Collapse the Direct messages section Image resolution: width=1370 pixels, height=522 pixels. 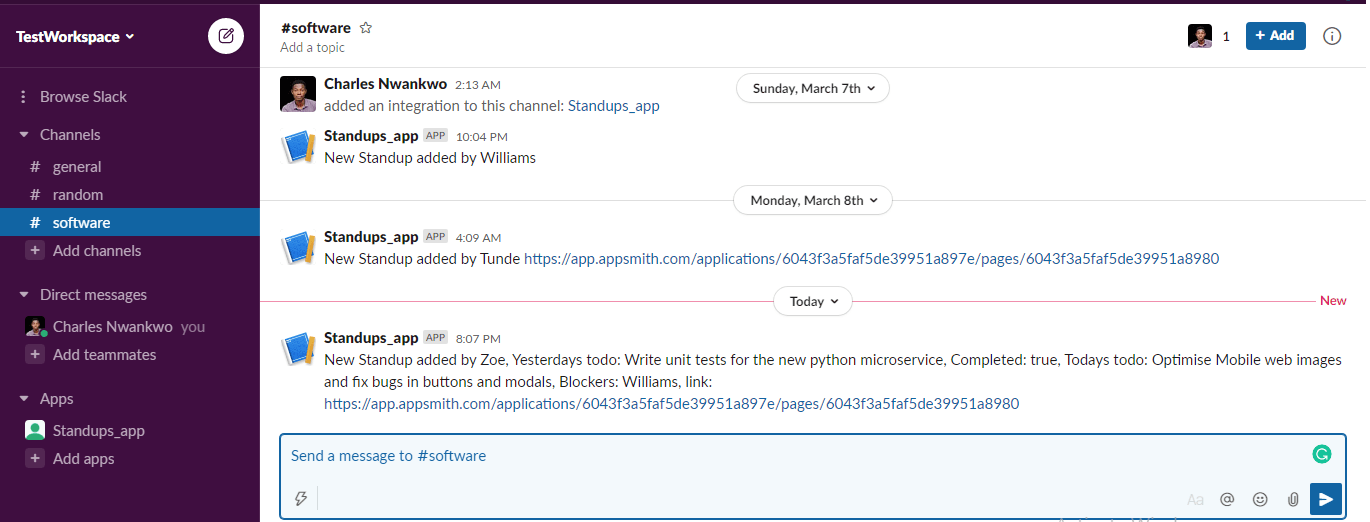[24, 295]
